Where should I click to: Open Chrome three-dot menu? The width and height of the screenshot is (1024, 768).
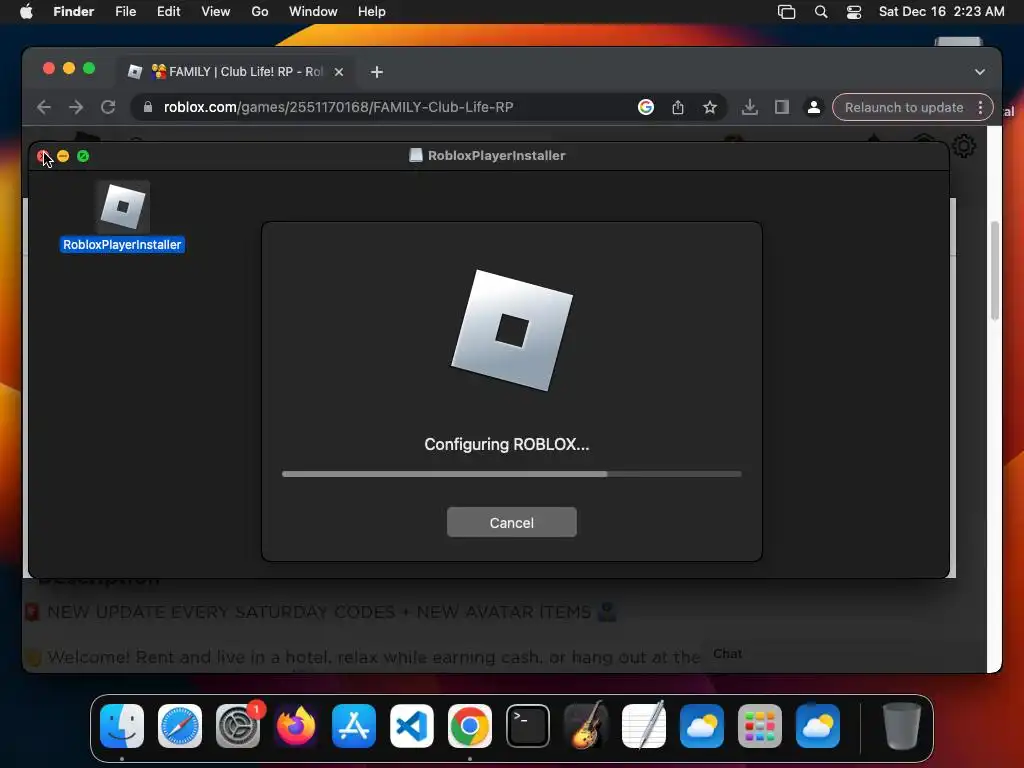click(x=980, y=107)
